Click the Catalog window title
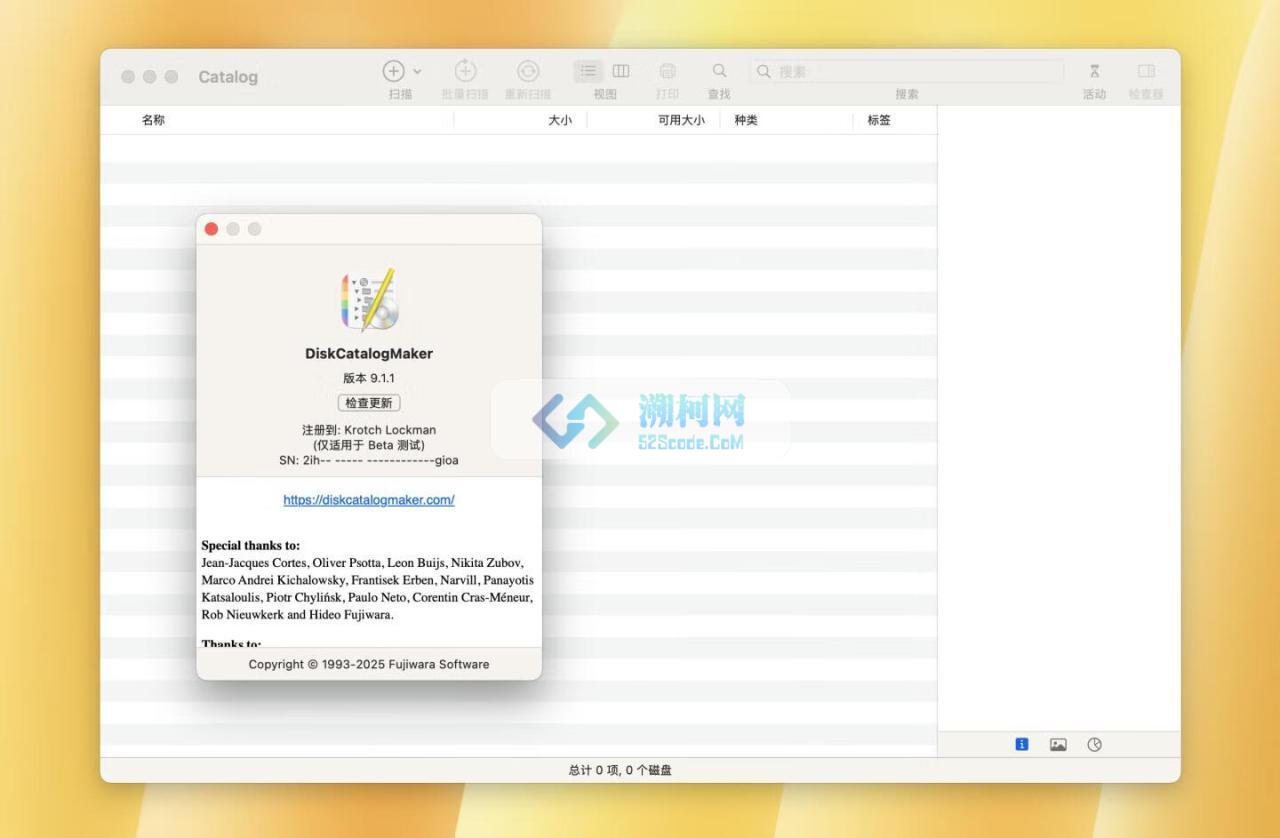The image size is (1280, 838). pos(228,77)
